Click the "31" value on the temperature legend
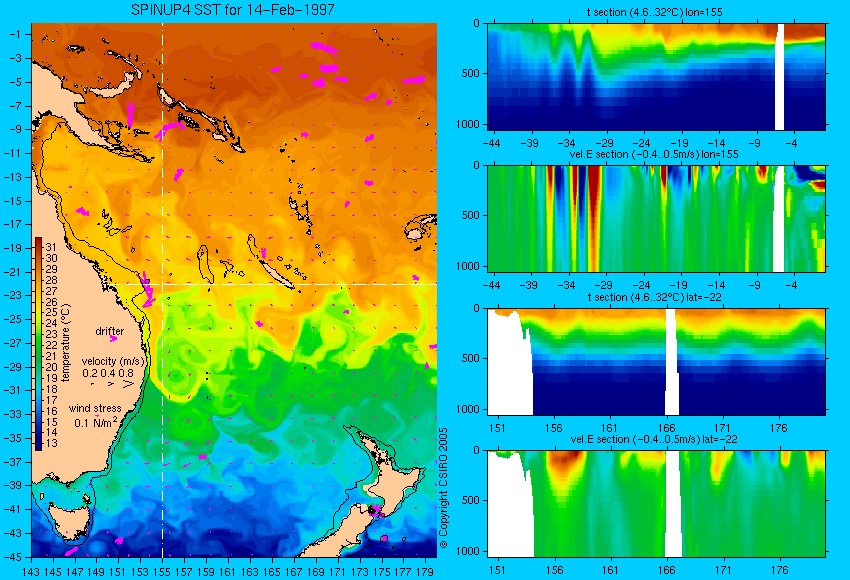This screenshot has width=850, height=580. [x=51, y=247]
